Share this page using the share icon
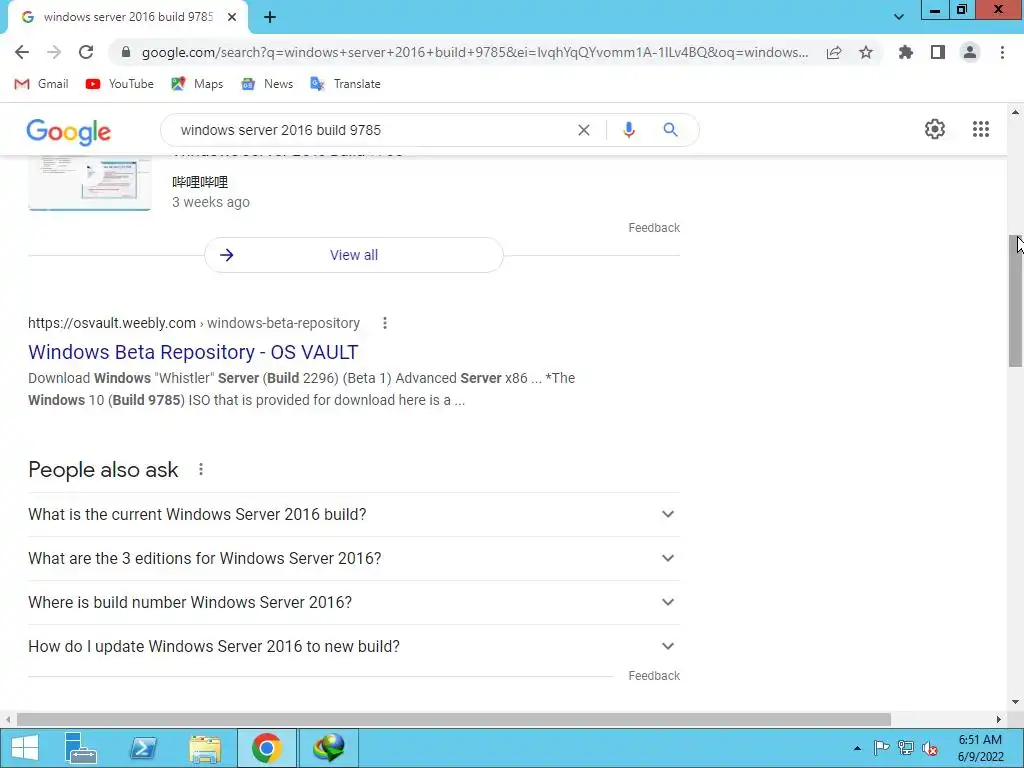Screen dimensions: 1024x768 pos(834,52)
